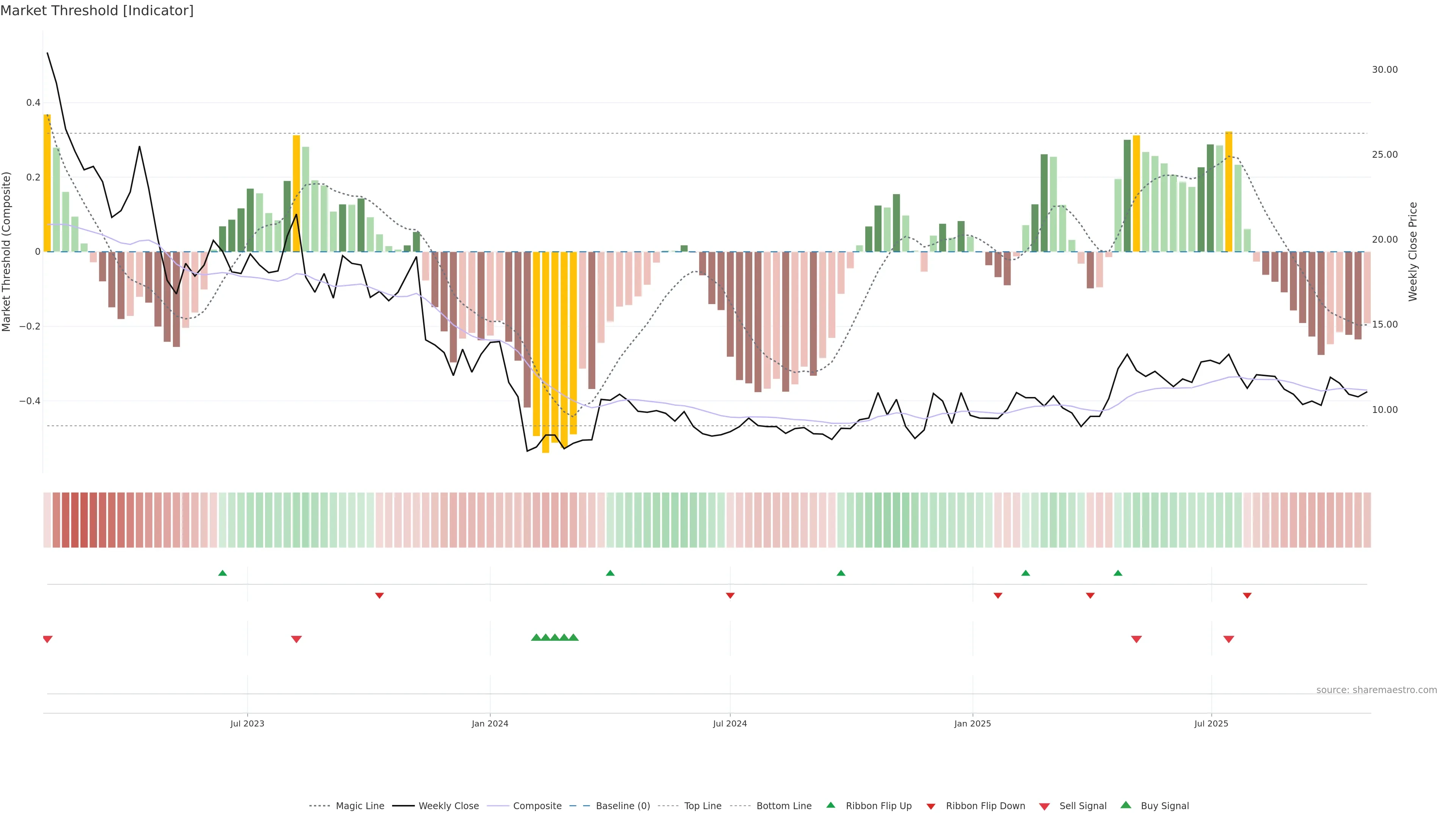Click the Jan 2024 axis label

pos(490,723)
